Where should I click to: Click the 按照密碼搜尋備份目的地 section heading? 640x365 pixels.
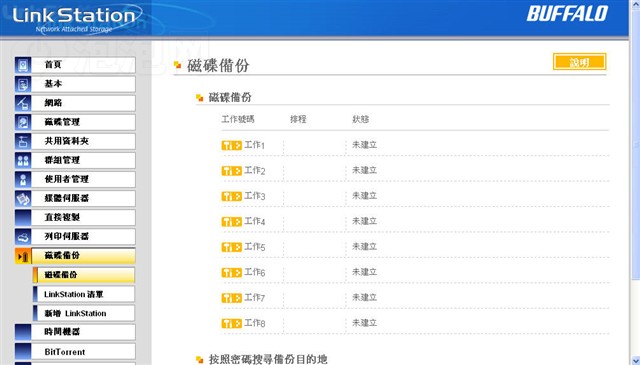coord(268,359)
